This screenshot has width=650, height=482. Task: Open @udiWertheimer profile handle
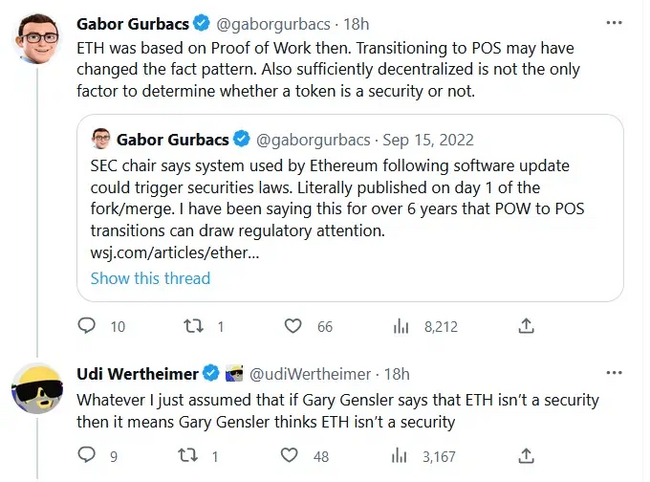pos(314,374)
